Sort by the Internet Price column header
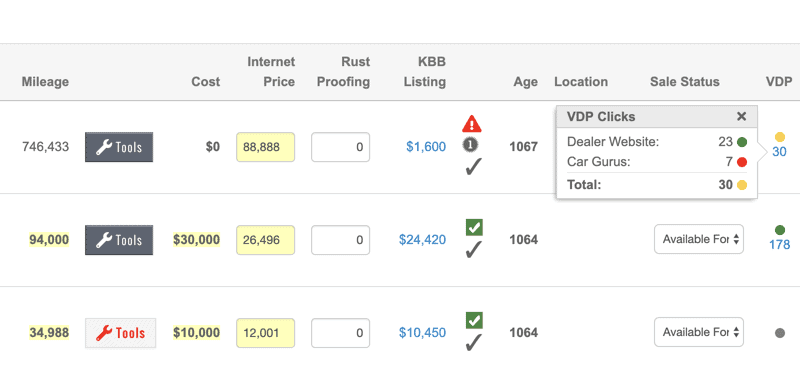This screenshot has width=800, height=378. (x=271, y=72)
